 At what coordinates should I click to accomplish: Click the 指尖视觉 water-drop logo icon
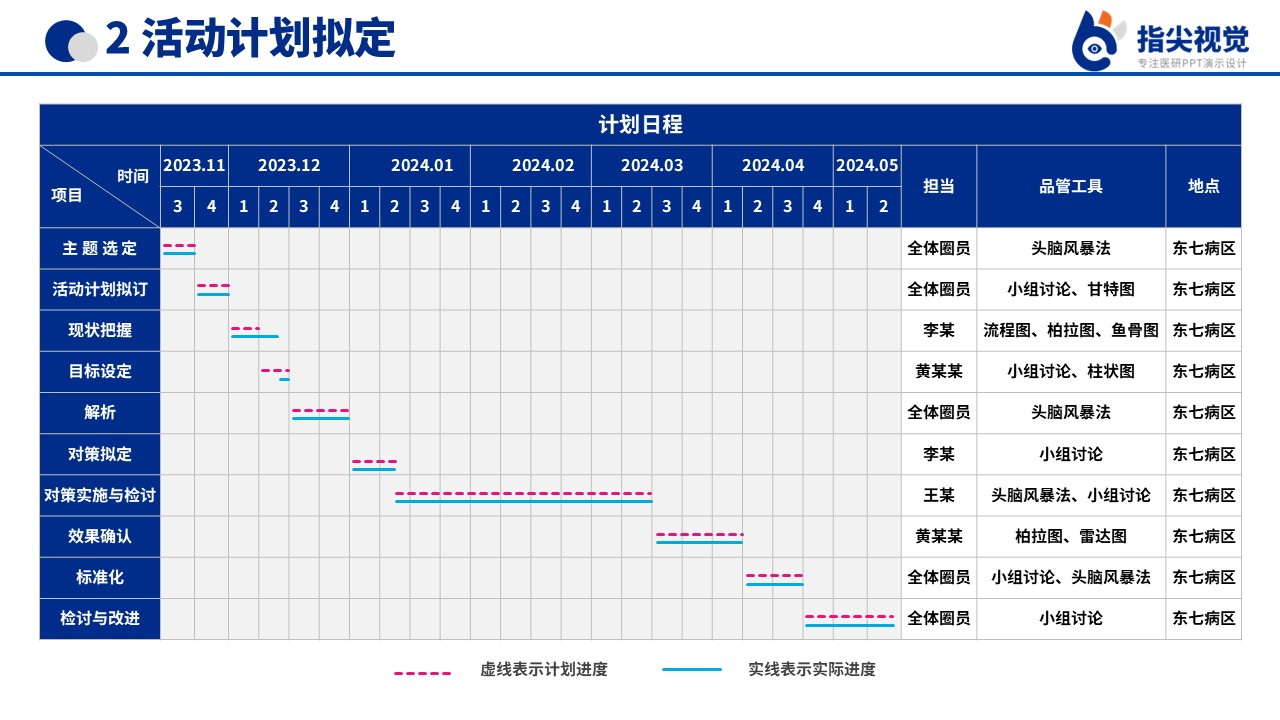(1098, 40)
